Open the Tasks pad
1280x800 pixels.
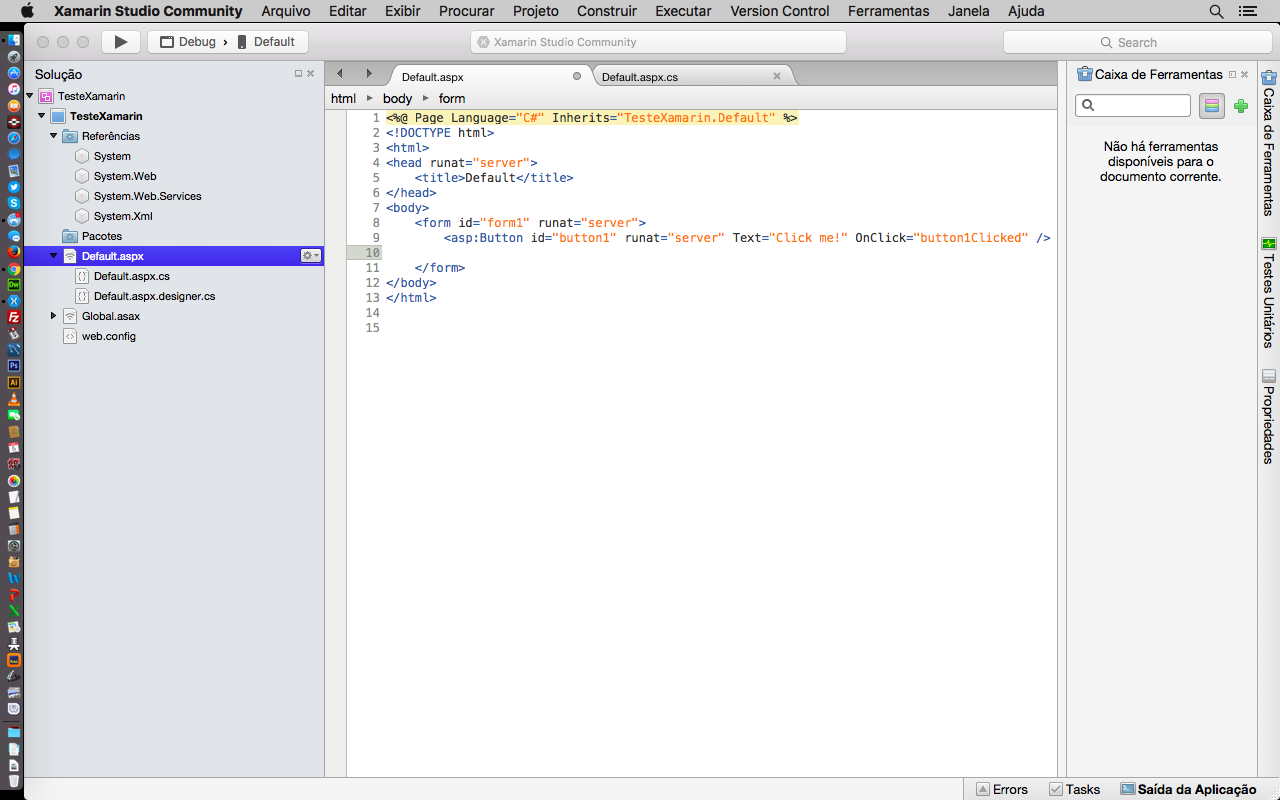pyautogui.click(x=1075, y=789)
